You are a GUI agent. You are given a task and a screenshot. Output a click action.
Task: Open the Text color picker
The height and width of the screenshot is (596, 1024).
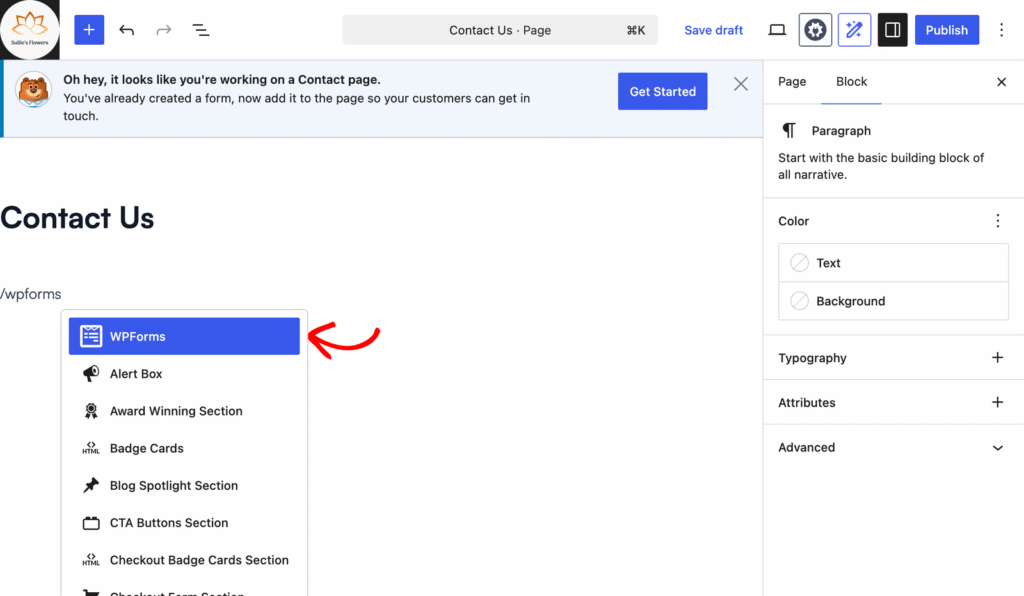(893, 263)
